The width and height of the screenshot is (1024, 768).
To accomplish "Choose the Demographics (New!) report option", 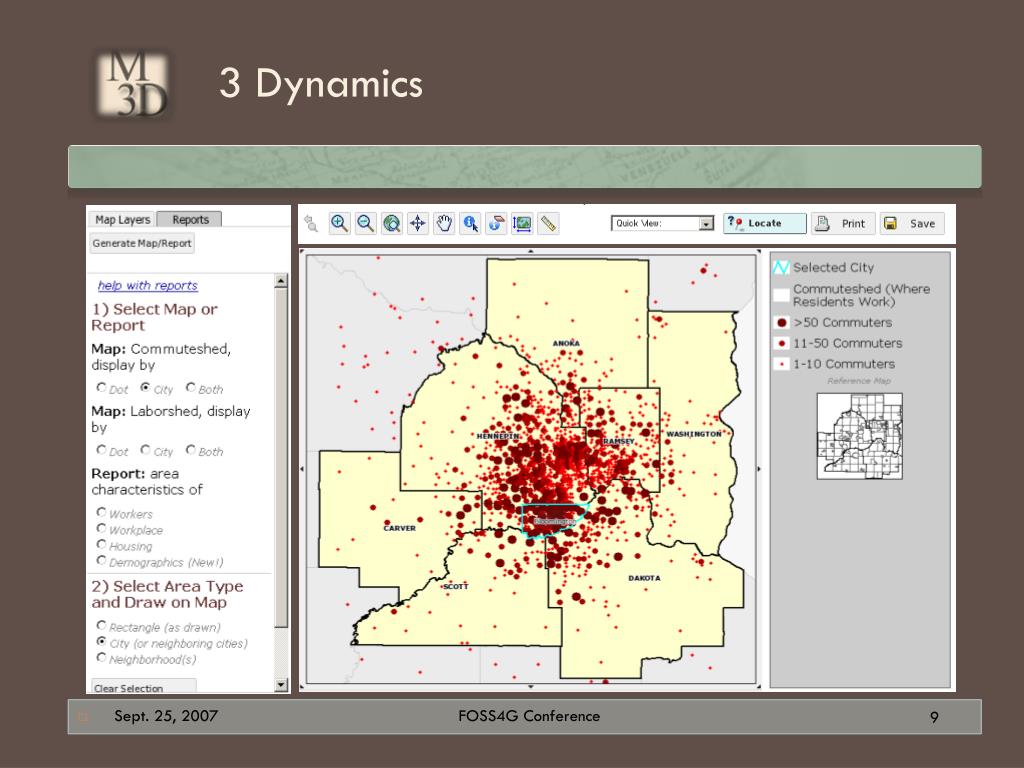I will tap(101, 560).
